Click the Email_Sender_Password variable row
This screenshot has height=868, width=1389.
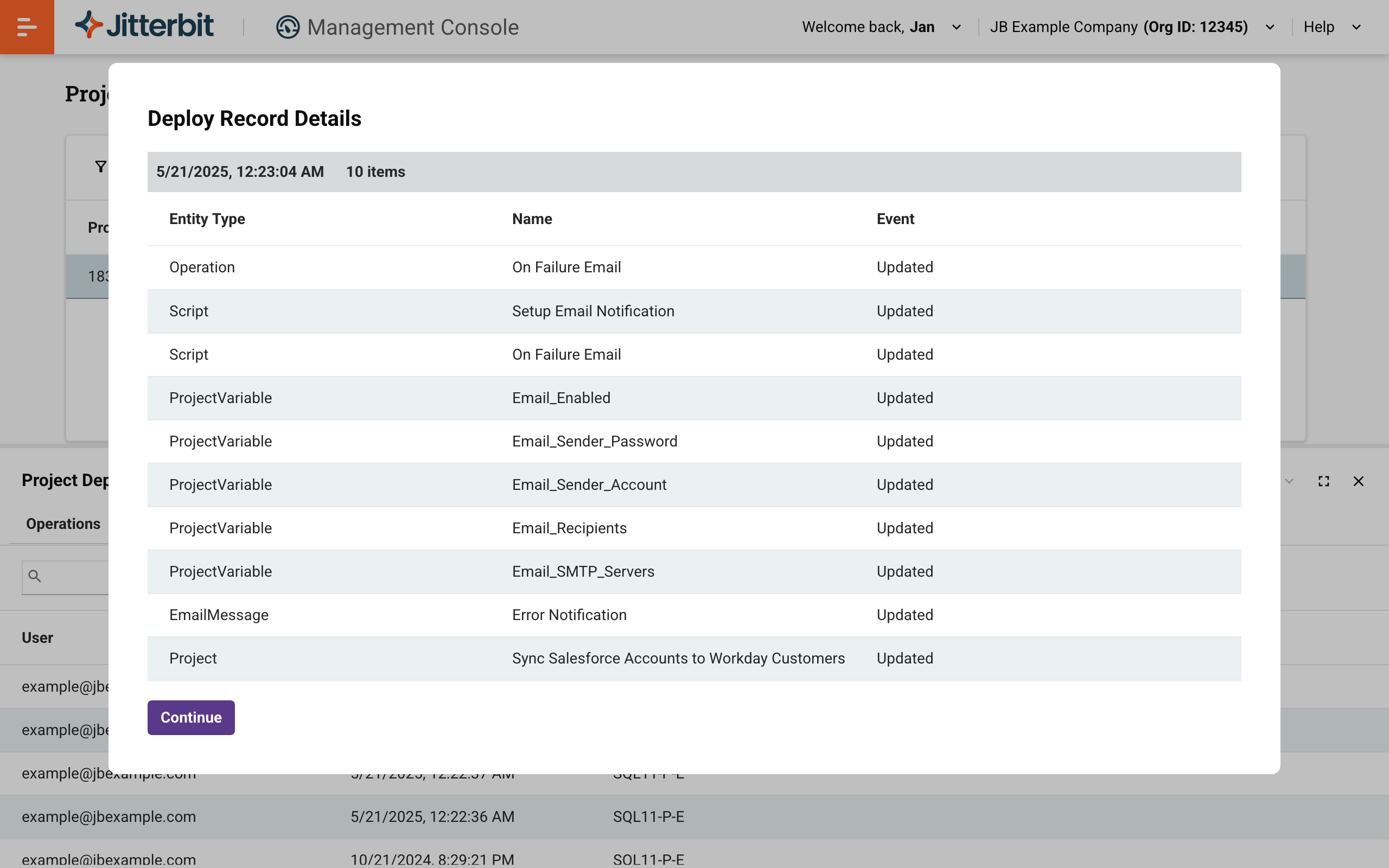coord(594,442)
